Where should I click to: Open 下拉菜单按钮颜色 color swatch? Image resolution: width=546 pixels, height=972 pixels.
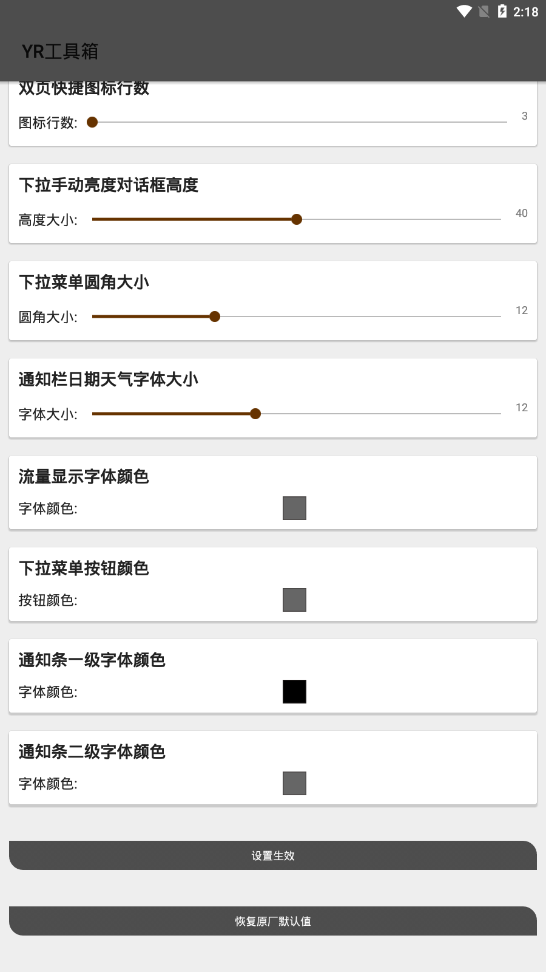point(294,599)
